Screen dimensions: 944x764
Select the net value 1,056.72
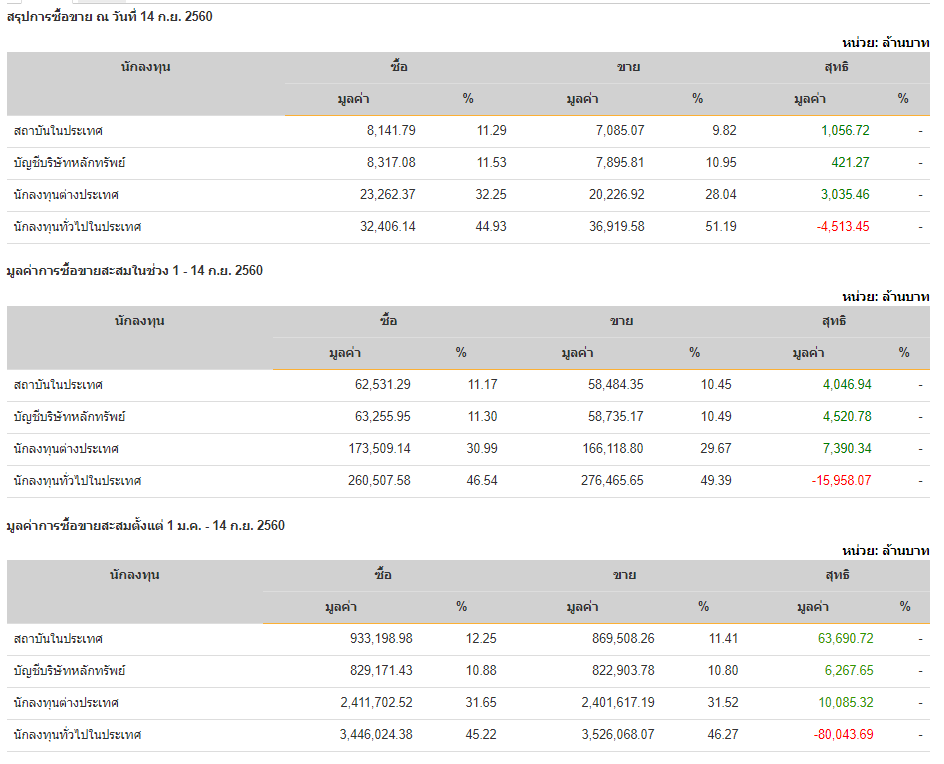[845, 131]
